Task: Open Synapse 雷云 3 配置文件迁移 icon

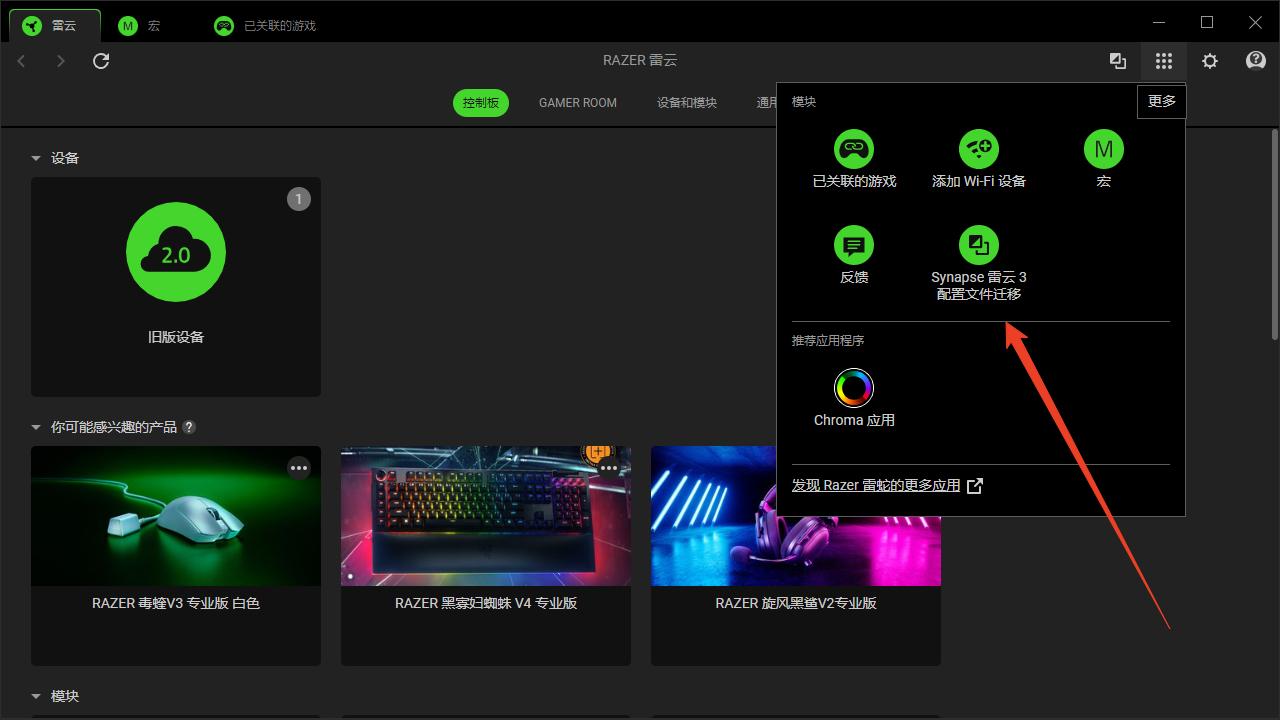Action: coord(978,245)
